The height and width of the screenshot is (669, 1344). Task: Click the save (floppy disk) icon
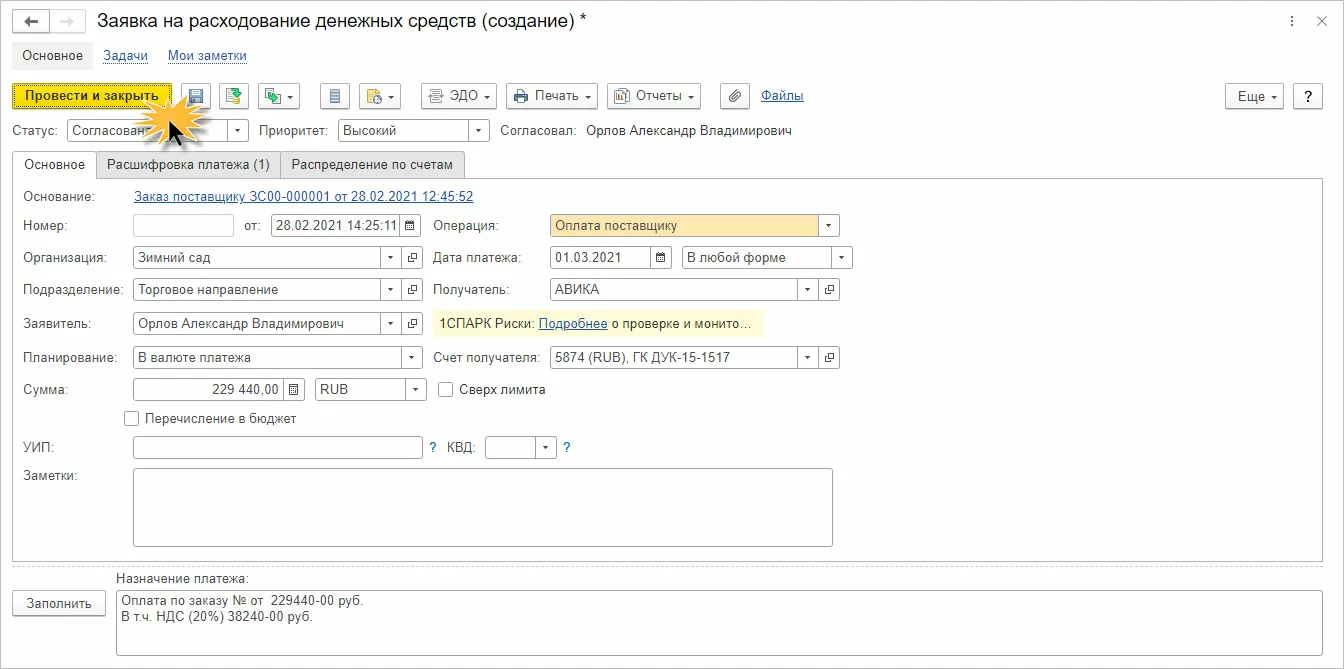click(x=196, y=96)
